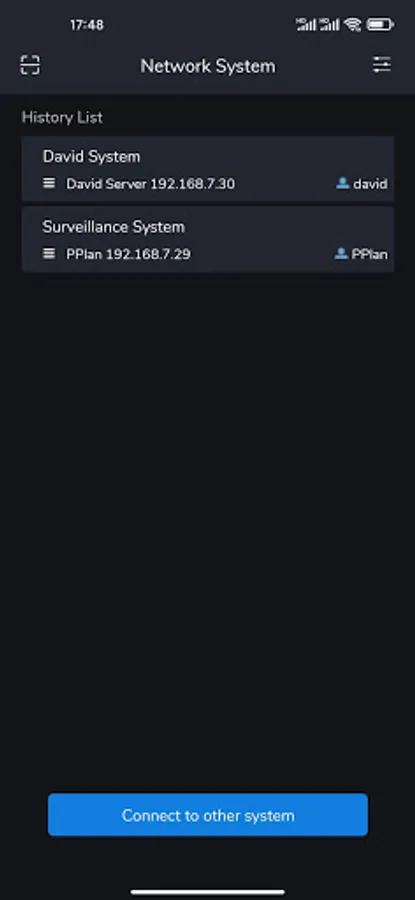
Task: Tap the PPlan username on the right
Action: [x=370, y=254]
